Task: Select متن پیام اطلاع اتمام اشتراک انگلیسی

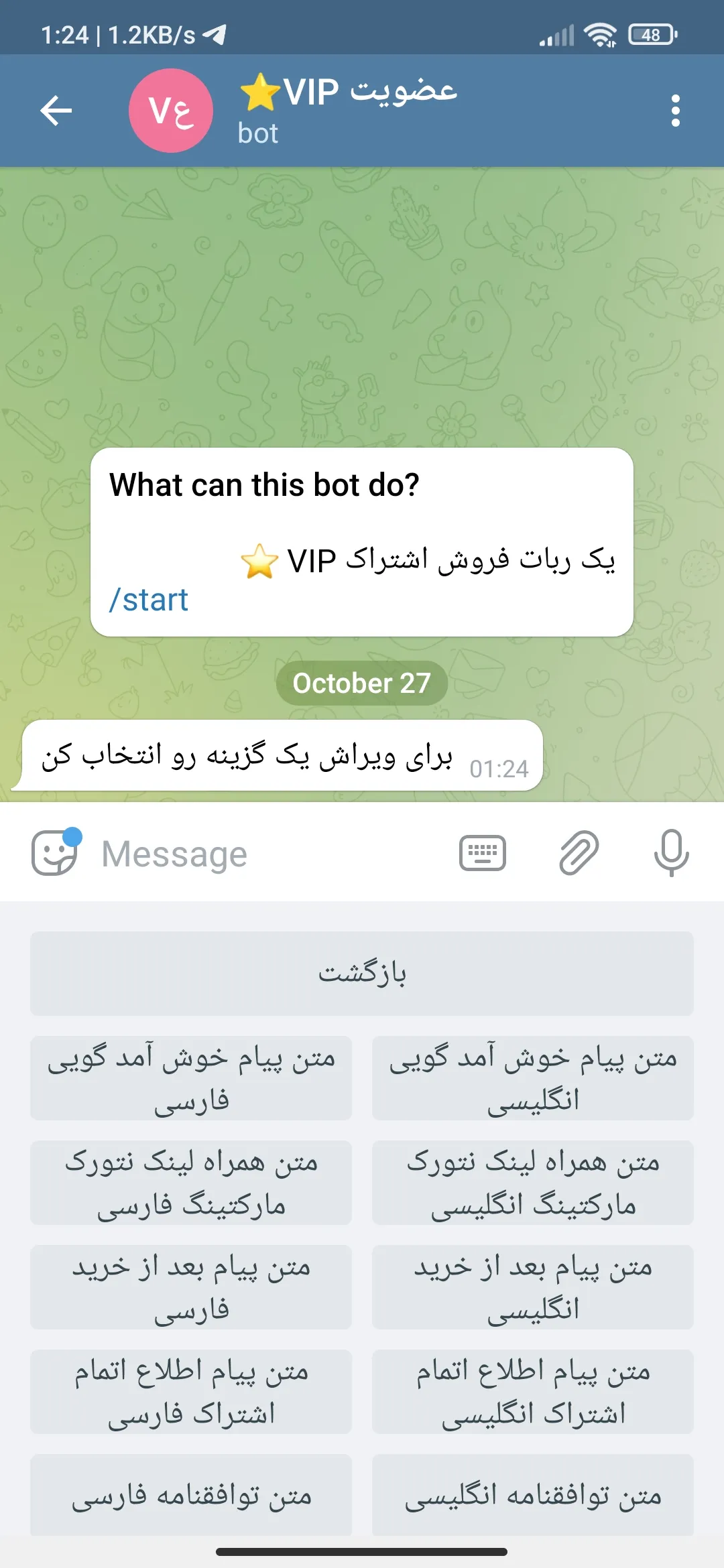Action: [533, 1392]
